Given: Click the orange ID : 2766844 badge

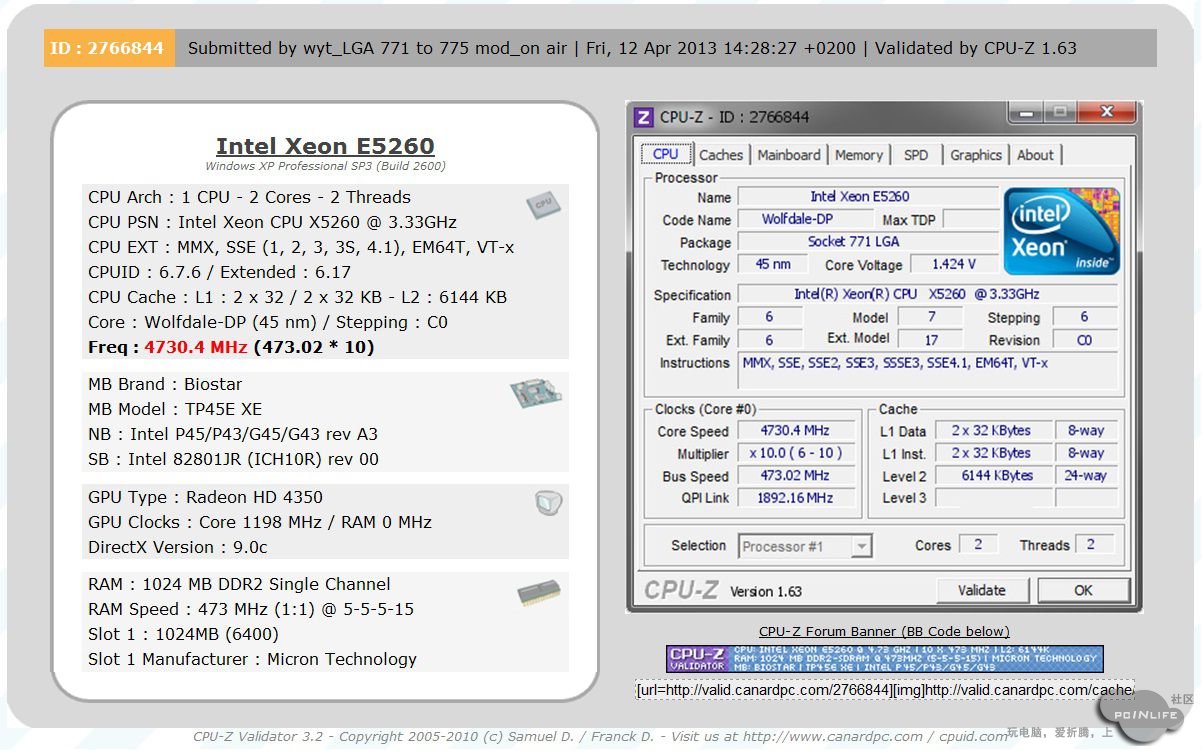Looking at the screenshot, I should [109, 48].
